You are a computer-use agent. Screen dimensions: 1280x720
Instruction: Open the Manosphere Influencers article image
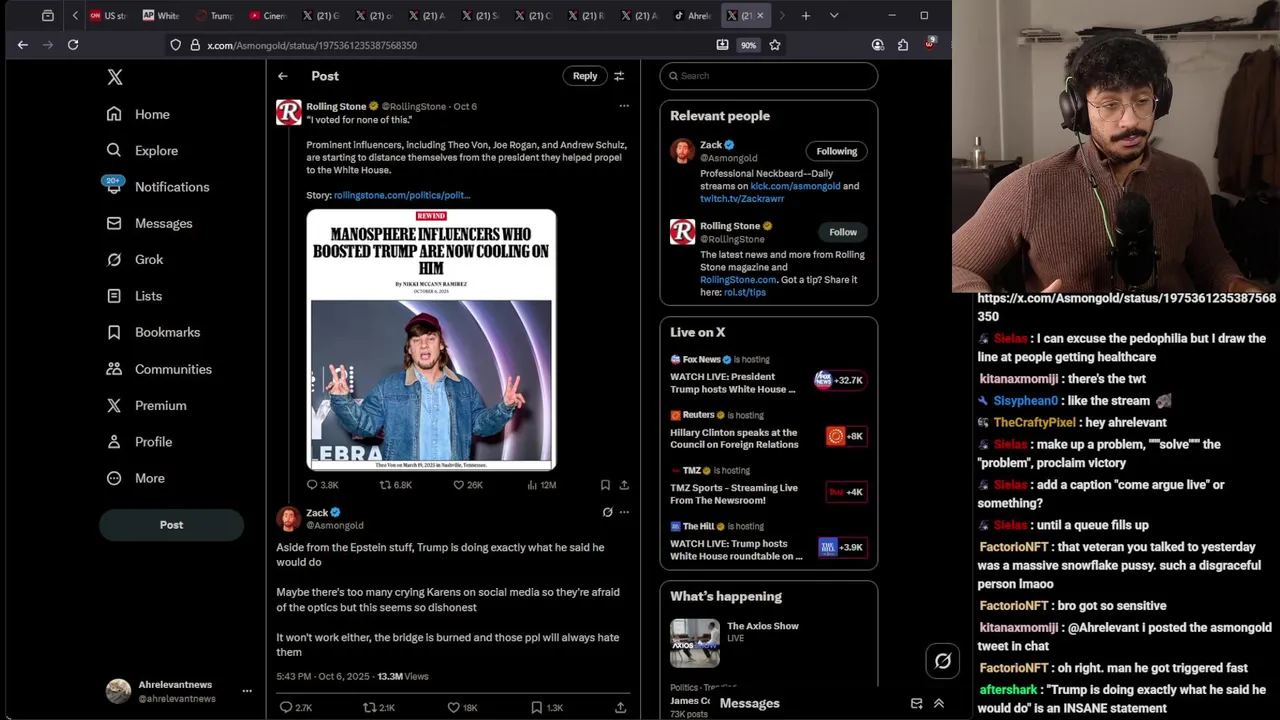(x=431, y=340)
